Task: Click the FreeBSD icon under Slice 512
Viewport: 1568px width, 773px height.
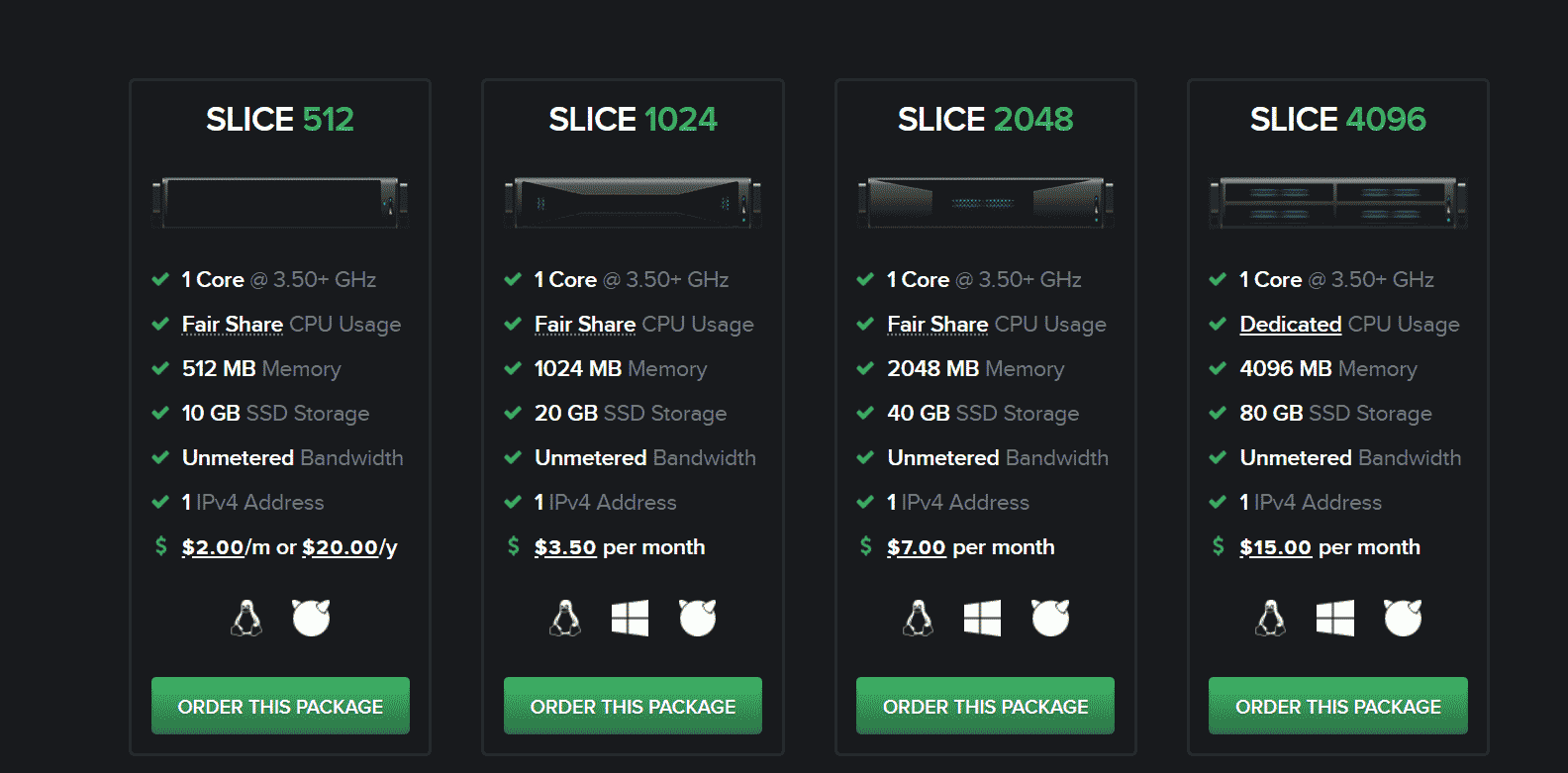Action: (x=311, y=618)
